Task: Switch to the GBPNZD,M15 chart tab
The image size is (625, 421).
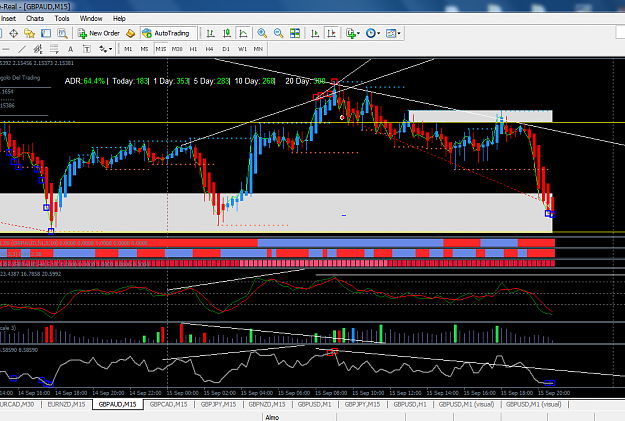Action: point(267,404)
